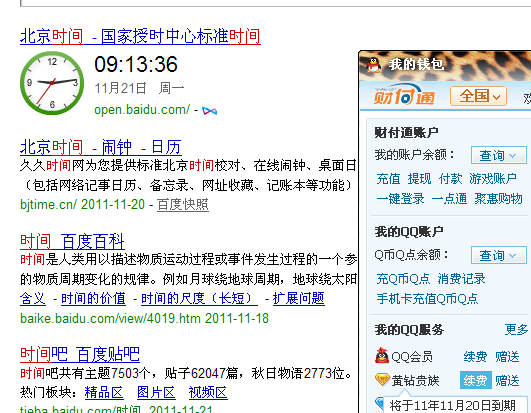
Task: Open 查询 dropdown for Q币Q点余额
Action: [498, 255]
